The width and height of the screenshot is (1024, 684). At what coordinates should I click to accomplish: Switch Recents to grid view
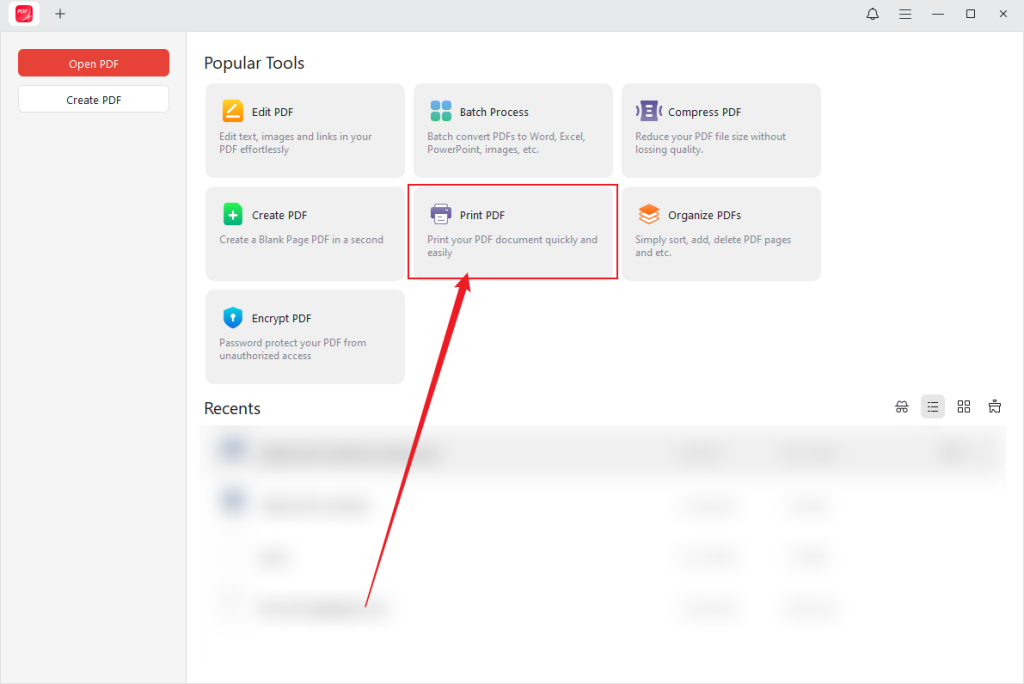(963, 406)
